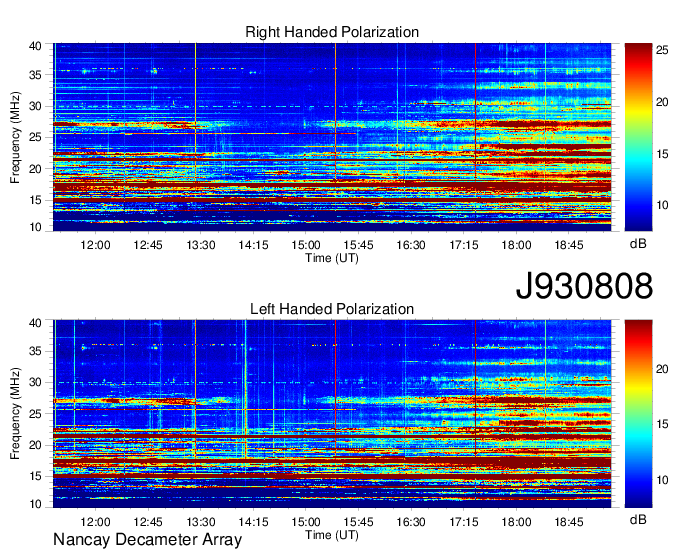This screenshot has width=680, height=552.
Task: Click the top plot's 'Frequency (MHz)' axis label
Action: [15, 137]
